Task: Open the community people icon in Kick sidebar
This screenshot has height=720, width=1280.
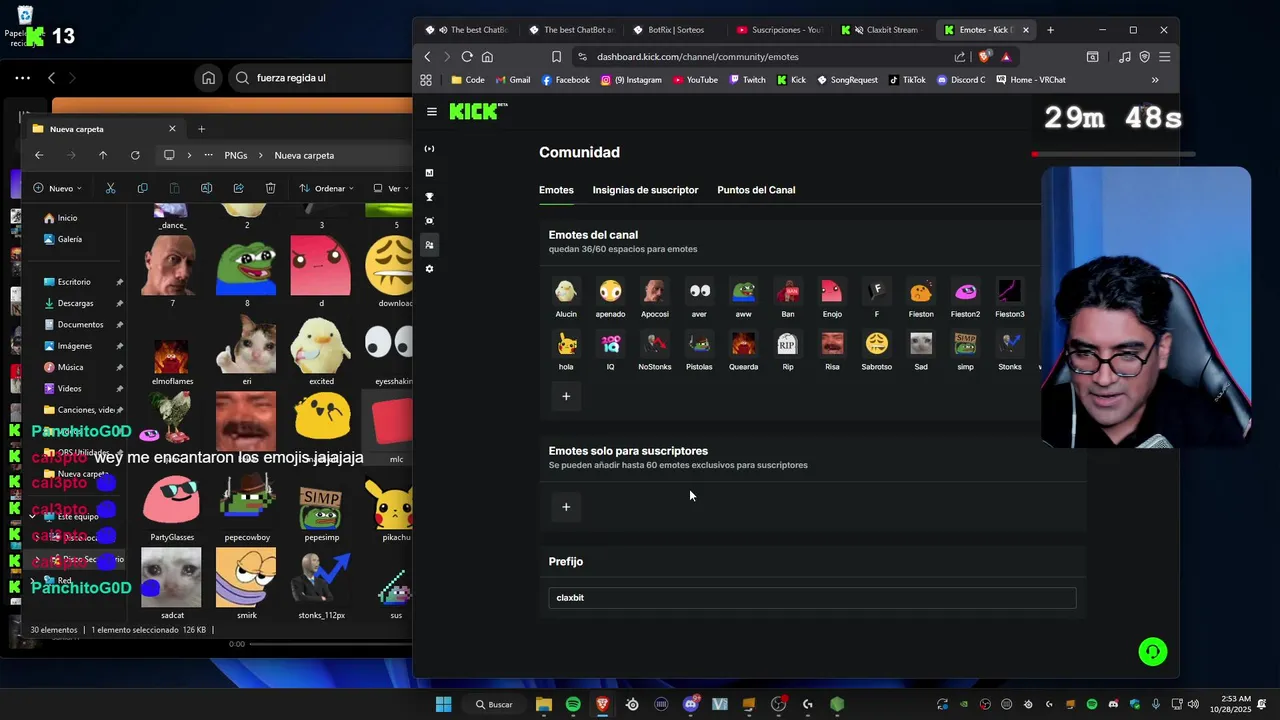Action: coord(429,245)
